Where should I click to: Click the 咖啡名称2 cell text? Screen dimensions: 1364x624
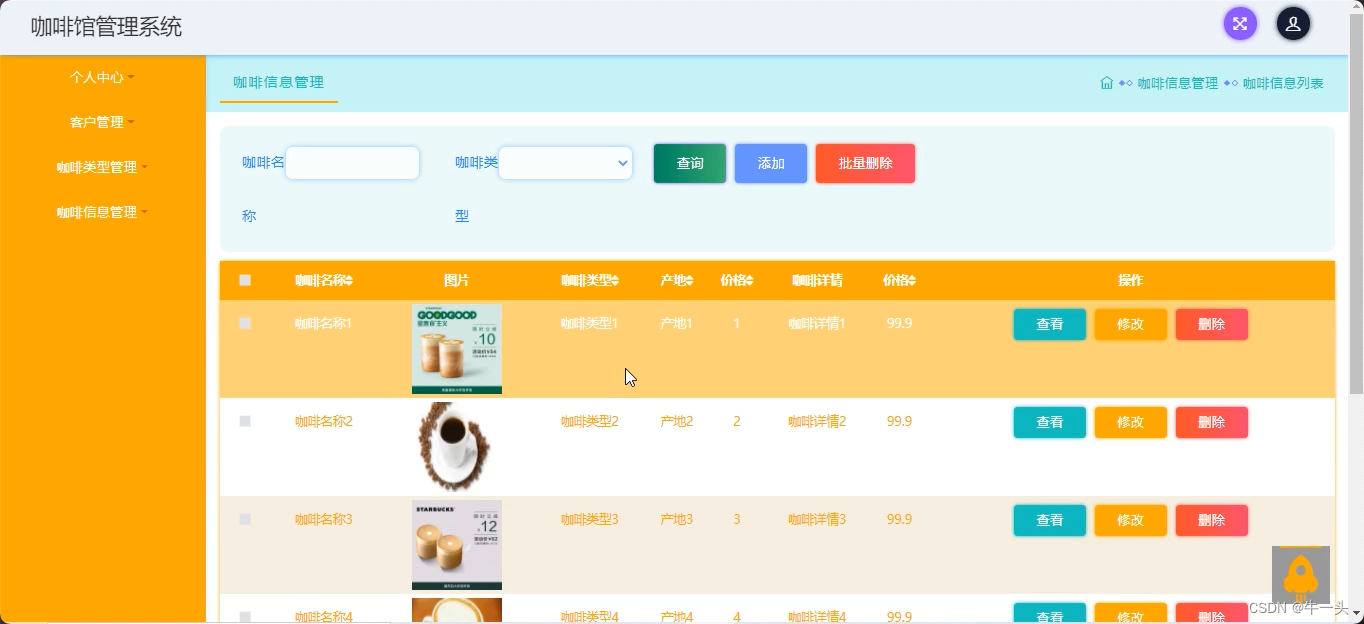(x=323, y=422)
